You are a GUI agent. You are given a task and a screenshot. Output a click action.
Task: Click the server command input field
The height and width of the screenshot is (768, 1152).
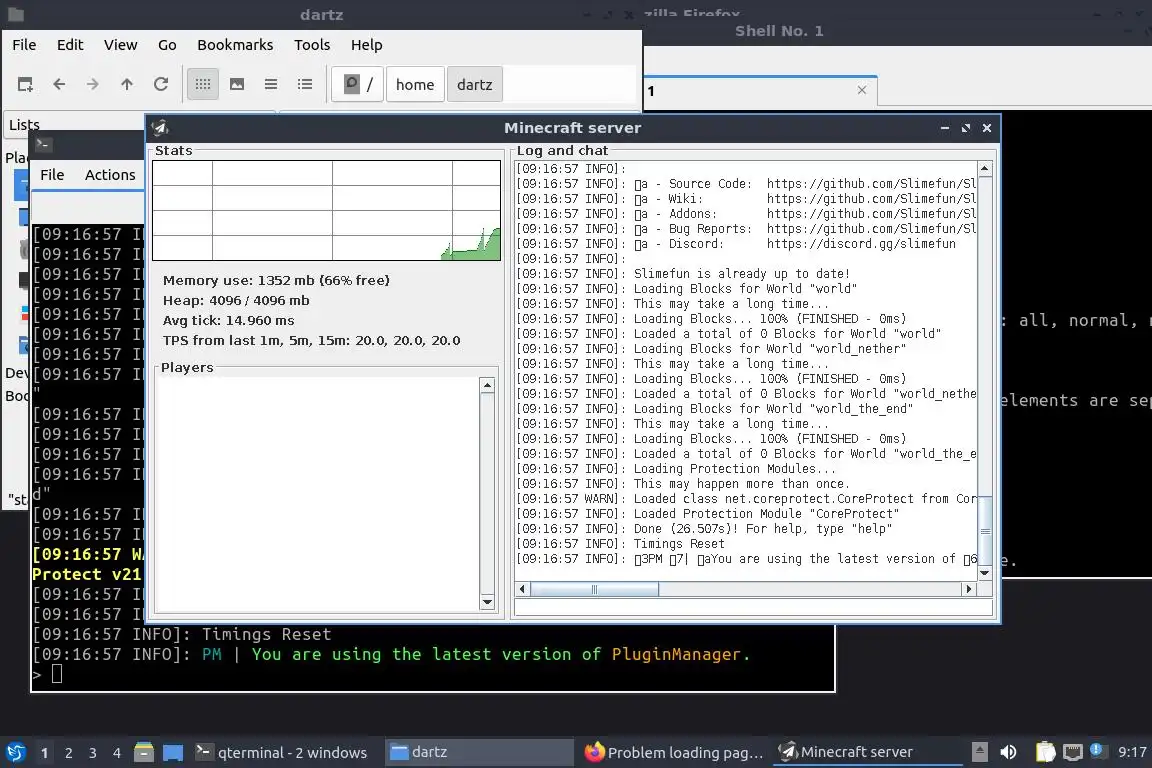coord(753,607)
